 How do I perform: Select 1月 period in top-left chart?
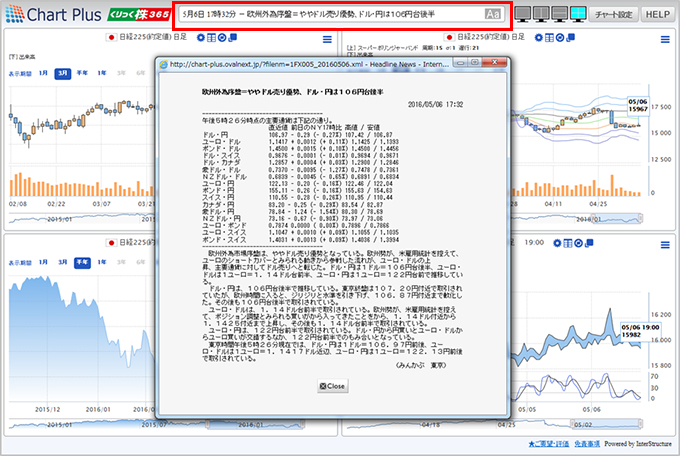point(43,73)
